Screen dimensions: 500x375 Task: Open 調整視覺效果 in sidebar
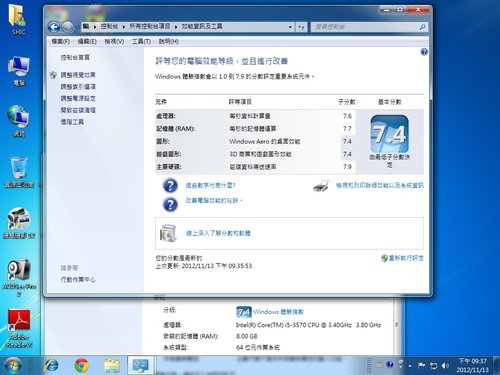78,75
